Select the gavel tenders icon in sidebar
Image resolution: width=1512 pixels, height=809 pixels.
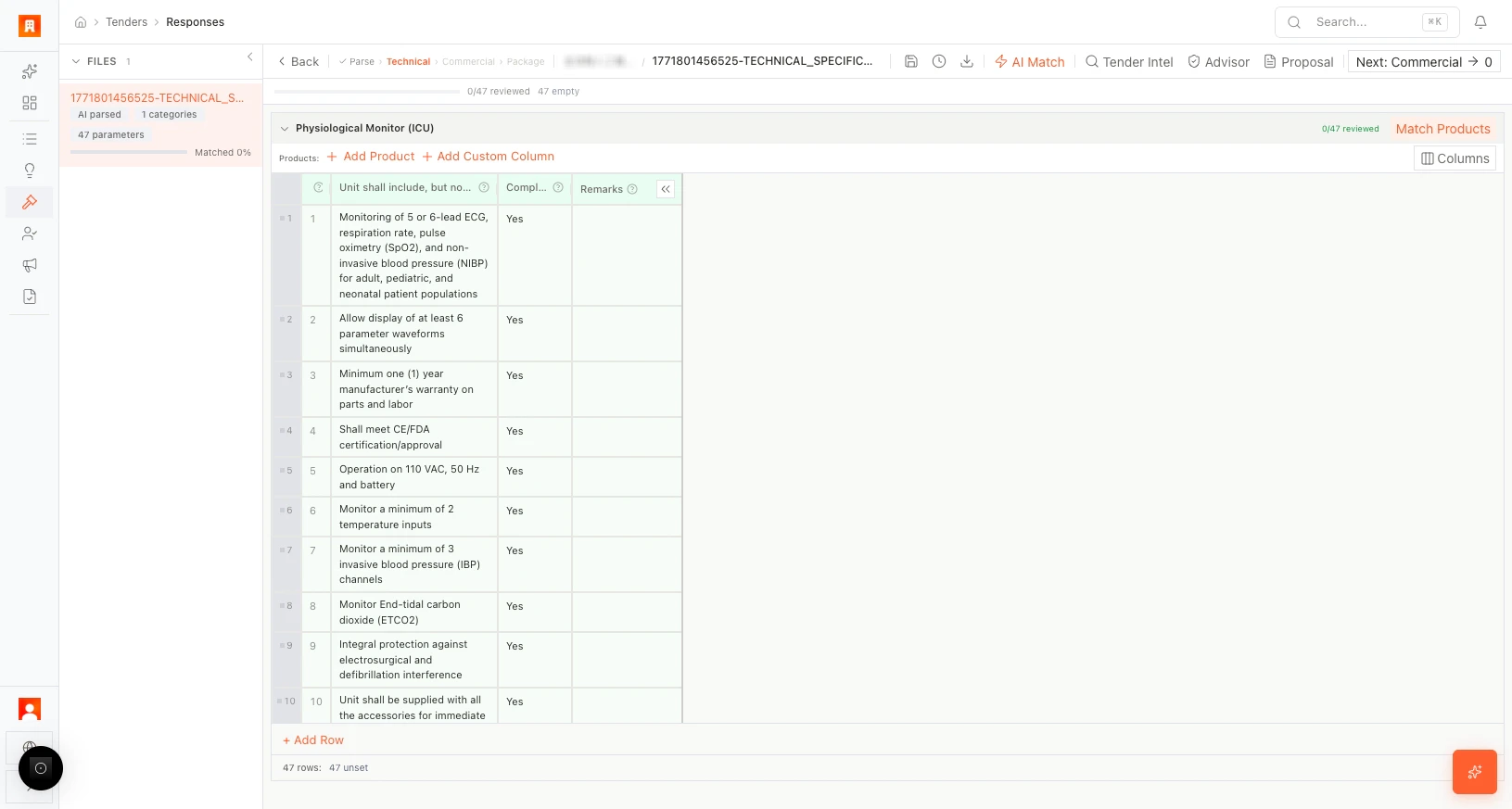30,202
